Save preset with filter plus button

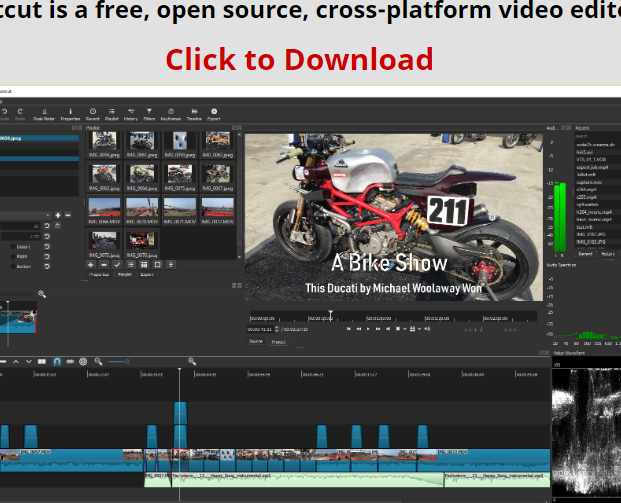tap(58, 215)
